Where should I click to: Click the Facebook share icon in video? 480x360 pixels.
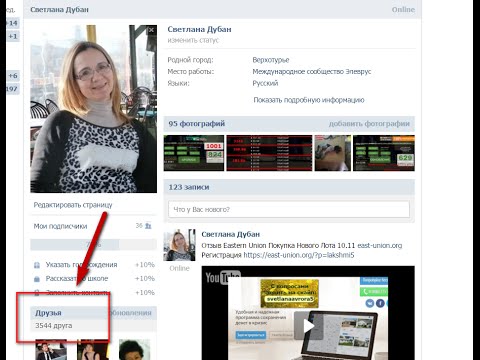[x=380, y=303]
